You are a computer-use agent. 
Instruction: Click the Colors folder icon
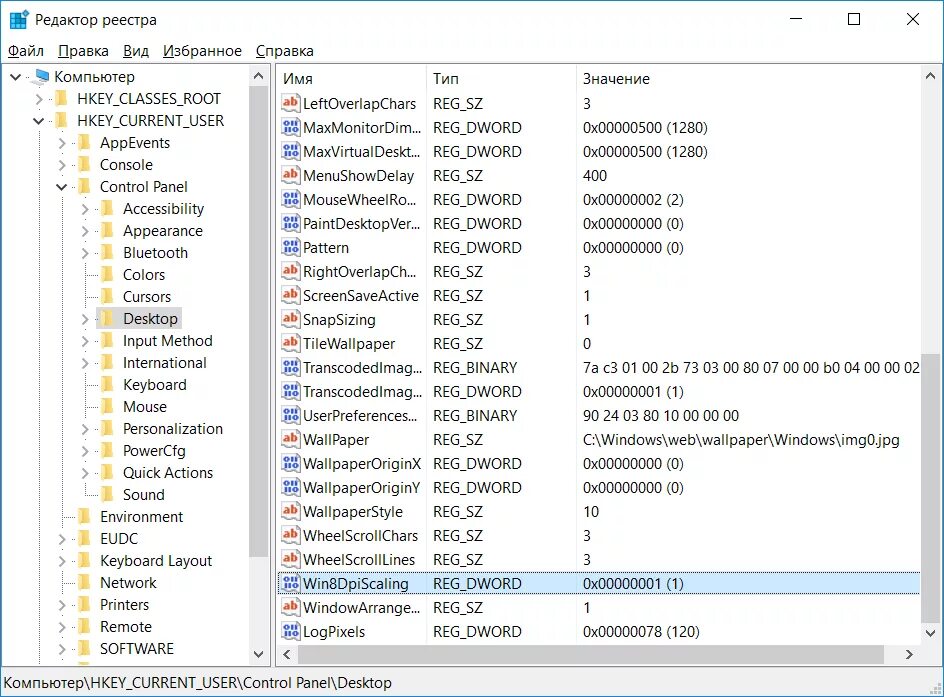point(108,274)
